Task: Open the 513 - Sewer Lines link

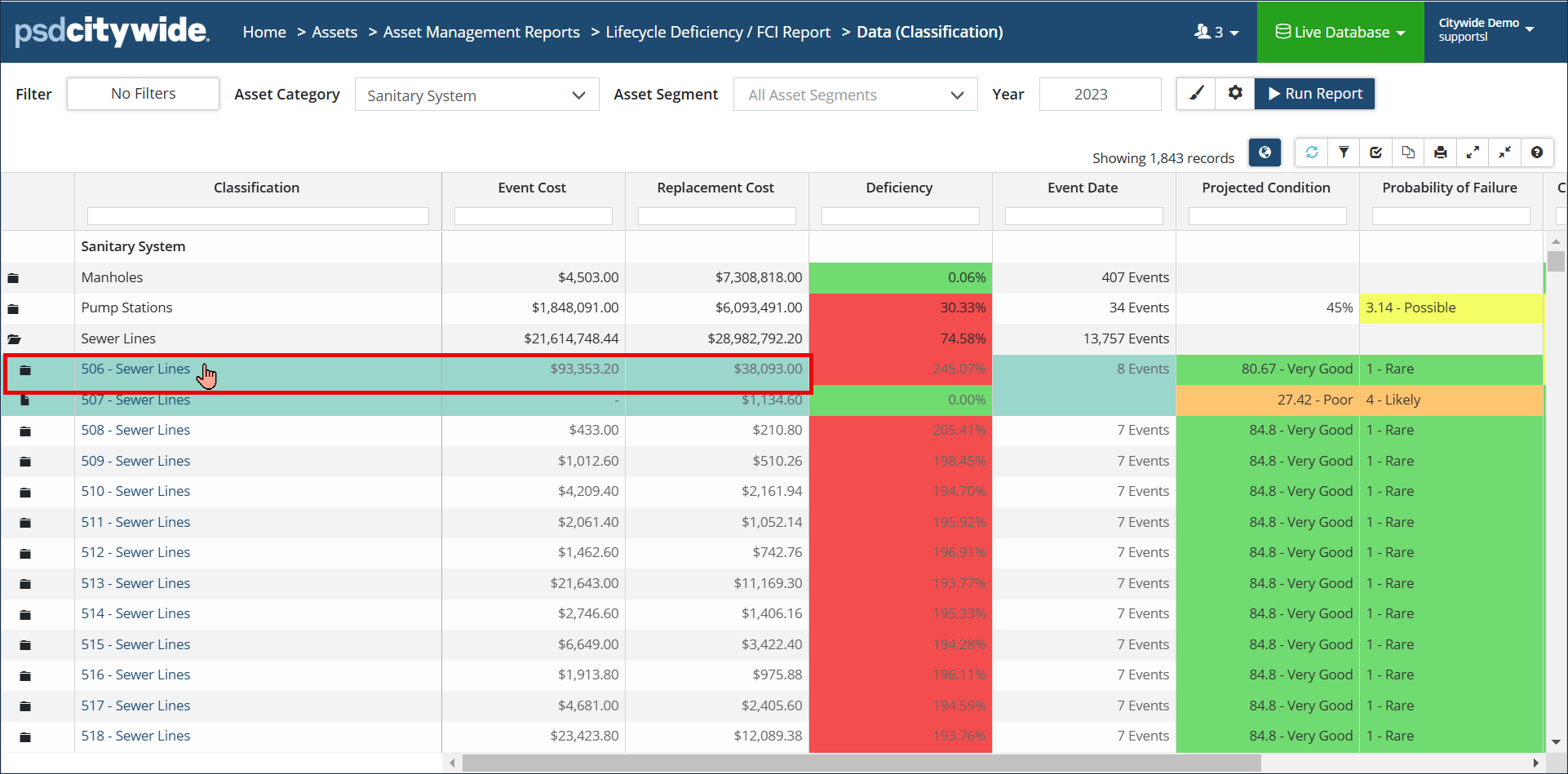Action: tap(135, 583)
